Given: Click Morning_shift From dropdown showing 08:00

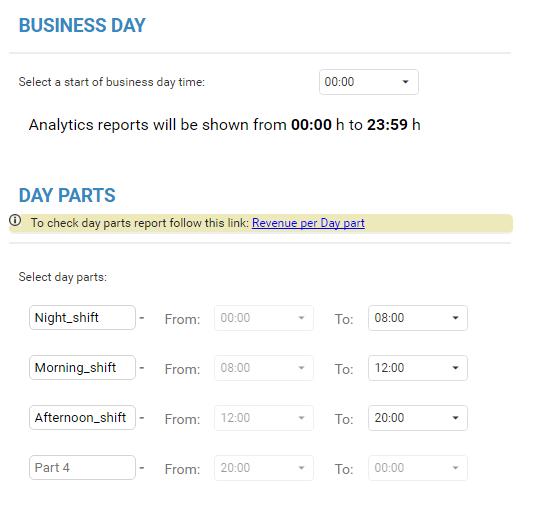Looking at the screenshot, I should [x=264, y=368].
